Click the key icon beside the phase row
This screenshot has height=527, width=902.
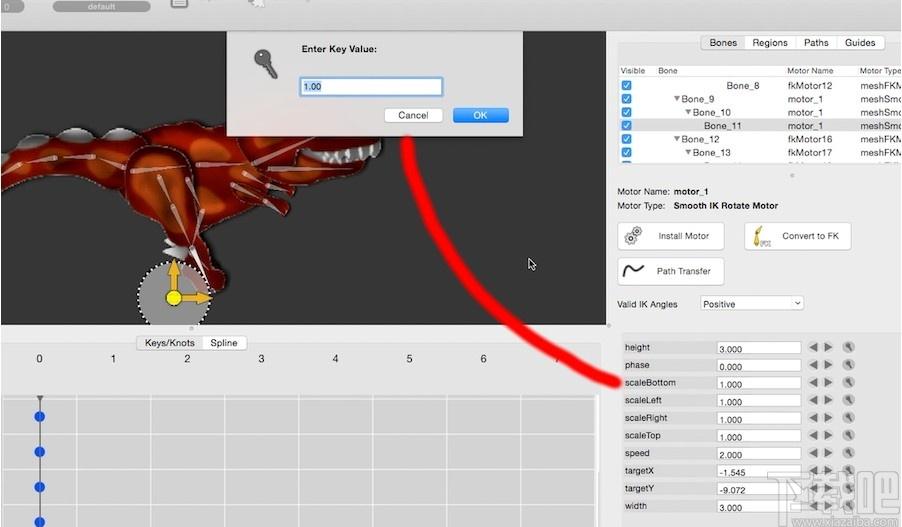tap(848, 365)
